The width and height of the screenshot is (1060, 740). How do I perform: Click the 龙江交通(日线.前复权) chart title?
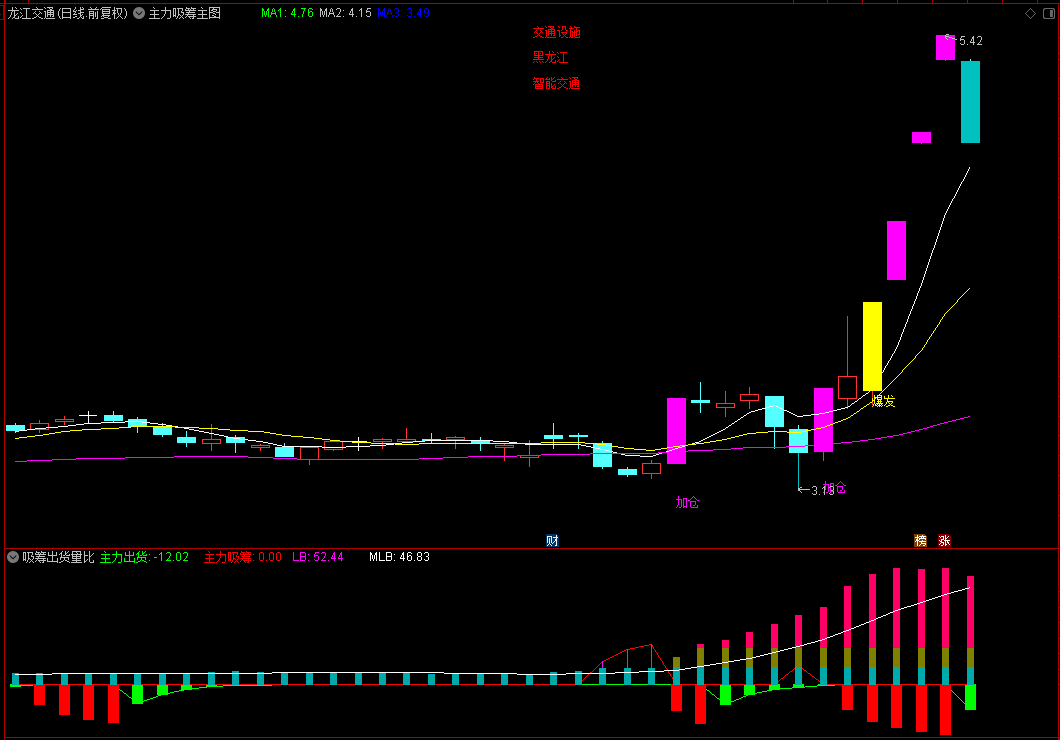(x=68, y=14)
